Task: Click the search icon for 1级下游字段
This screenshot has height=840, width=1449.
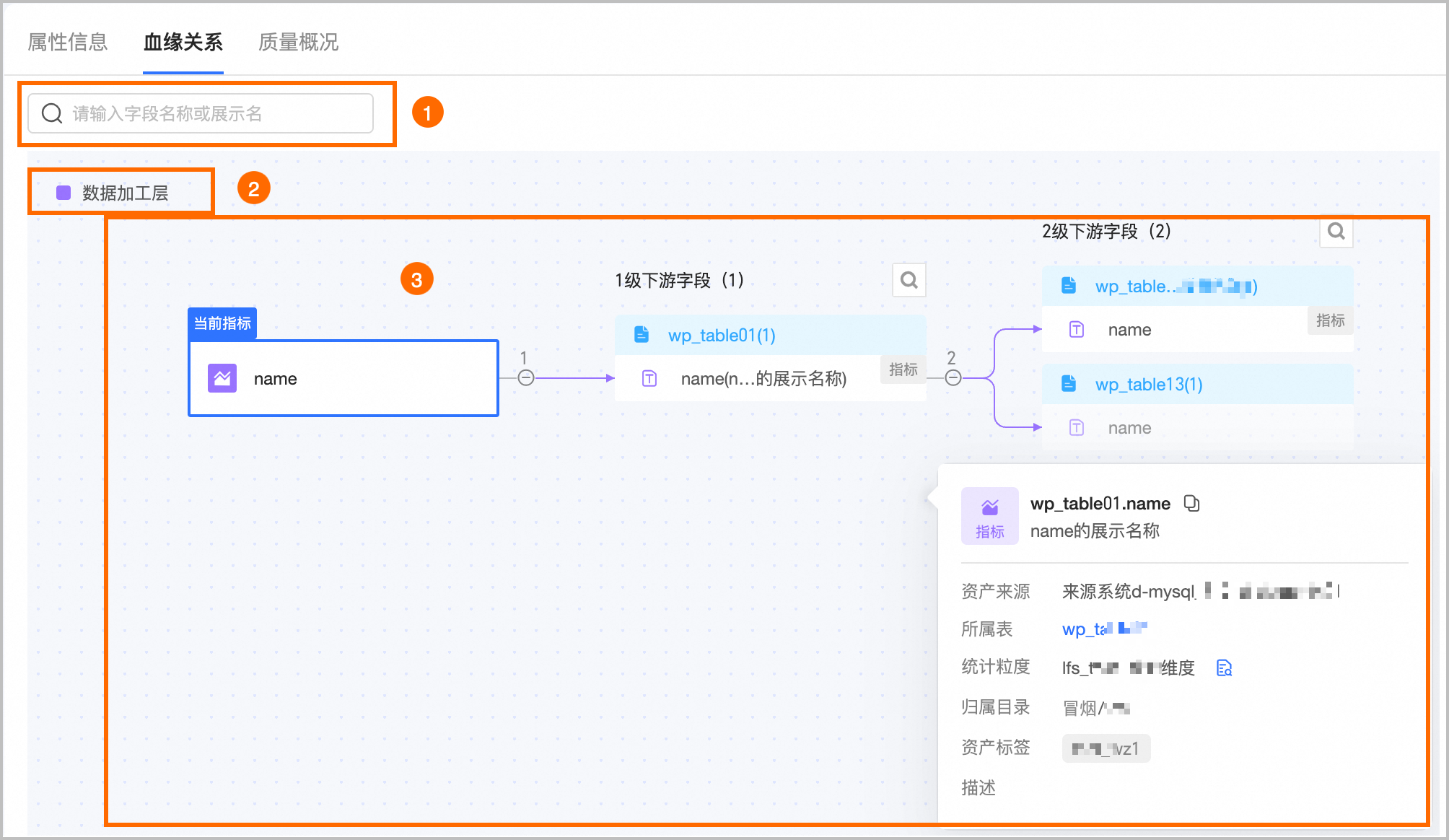Action: click(909, 280)
